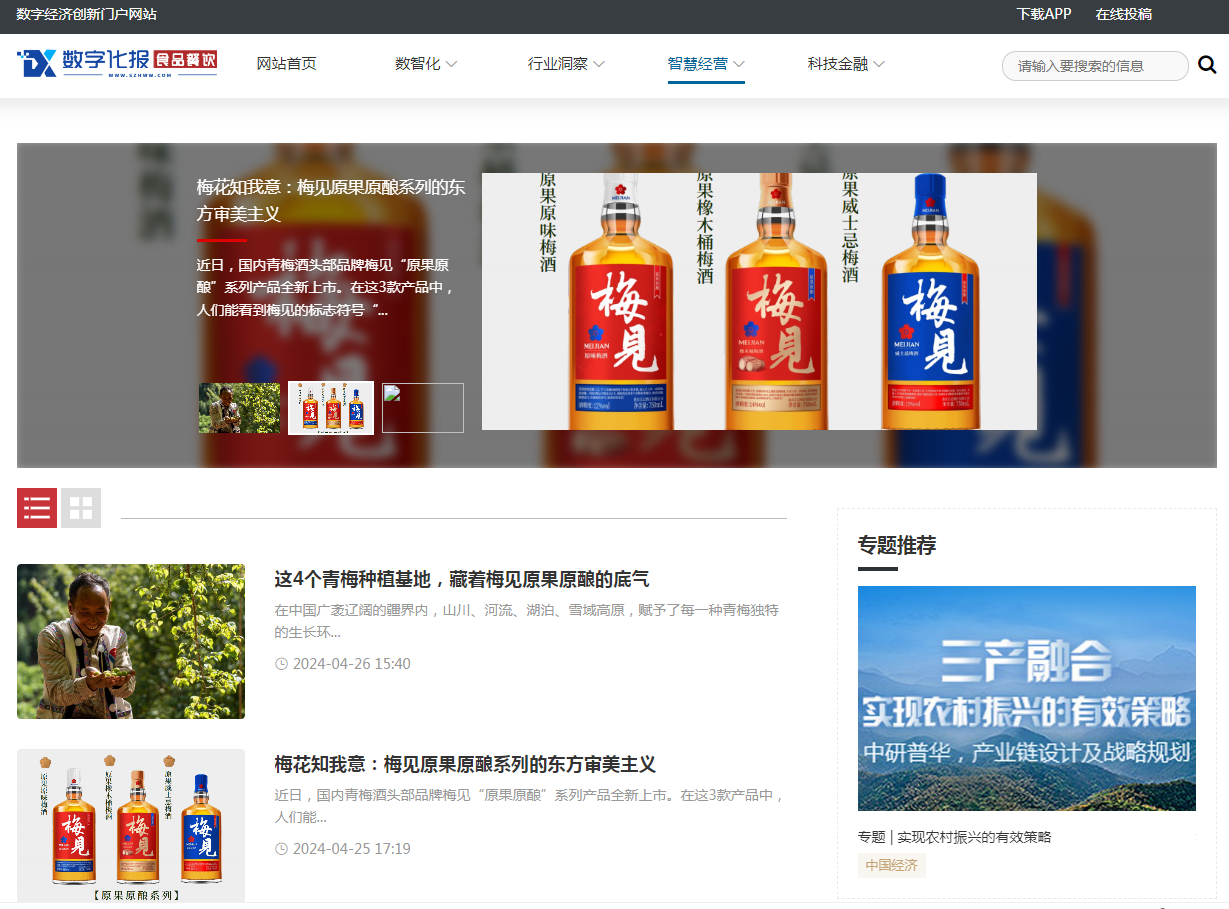The image size is (1229, 909).
Task: Select the broken-image third carousel thumbnail
Action: coord(423,408)
